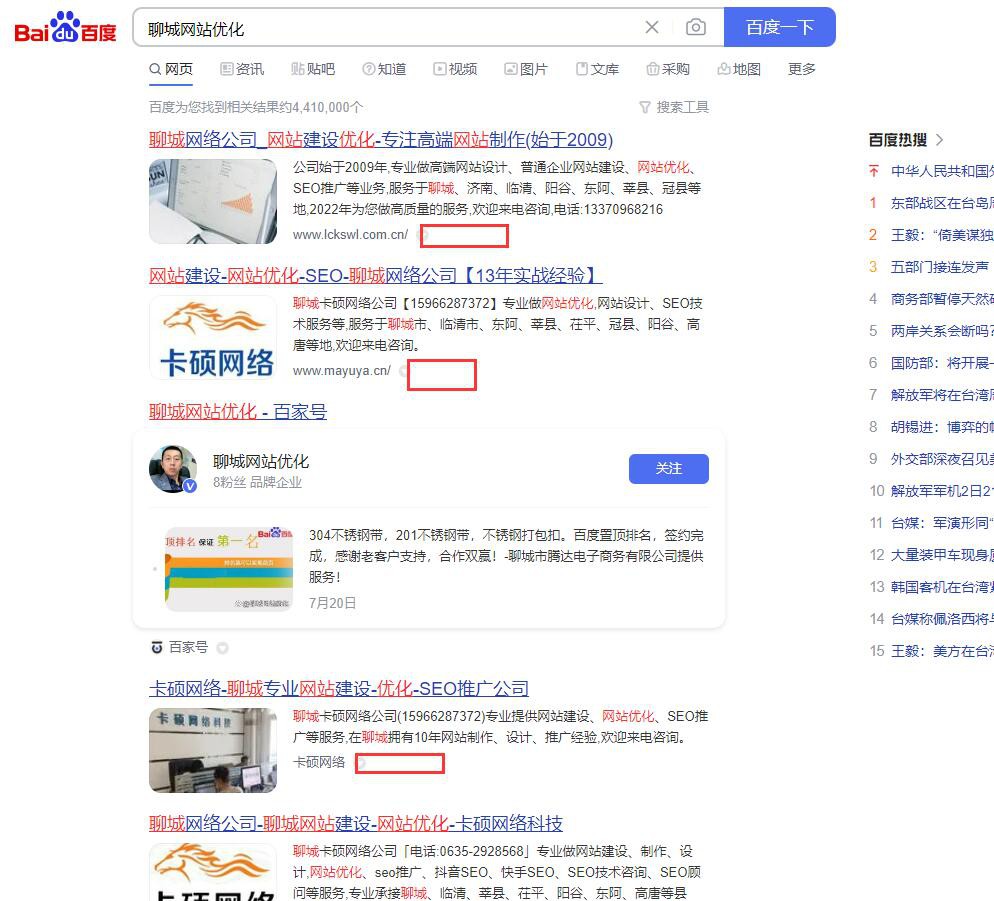Open the 聊城网站优化 - 百家号 result
Image resolution: width=994 pixels, height=901 pixels.
click(x=238, y=412)
